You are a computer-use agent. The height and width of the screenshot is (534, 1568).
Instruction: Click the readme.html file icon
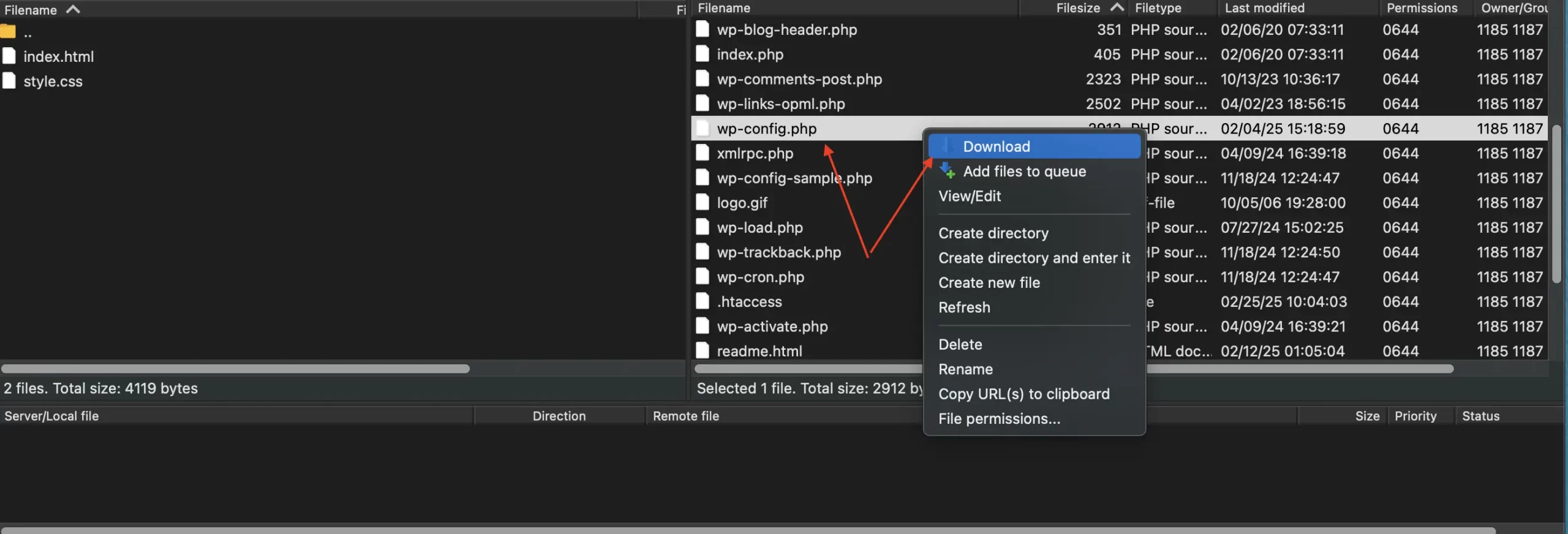tap(703, 351)
